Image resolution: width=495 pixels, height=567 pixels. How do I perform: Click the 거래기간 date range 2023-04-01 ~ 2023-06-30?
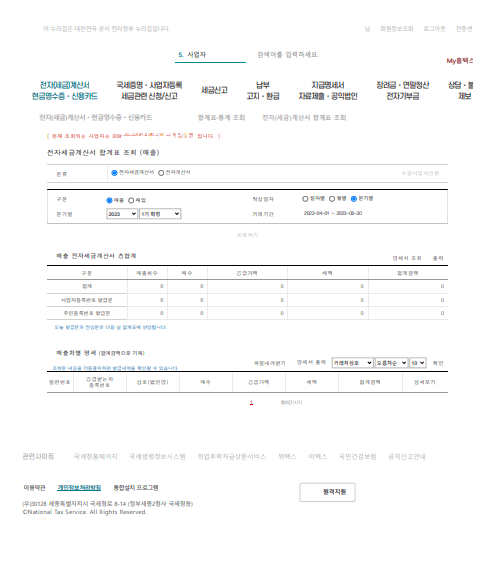[333, 213]
